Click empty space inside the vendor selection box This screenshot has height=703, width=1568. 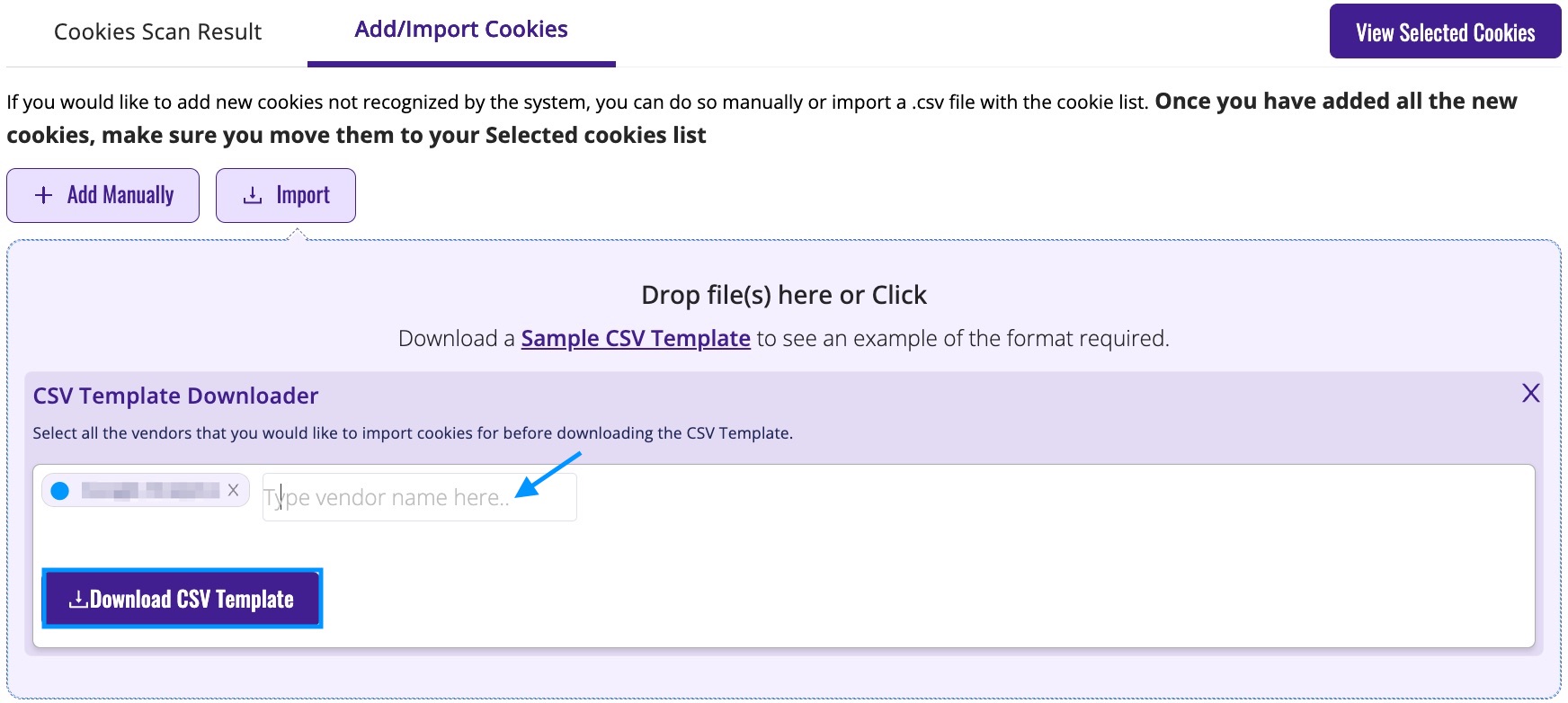[x=989, y=557]
